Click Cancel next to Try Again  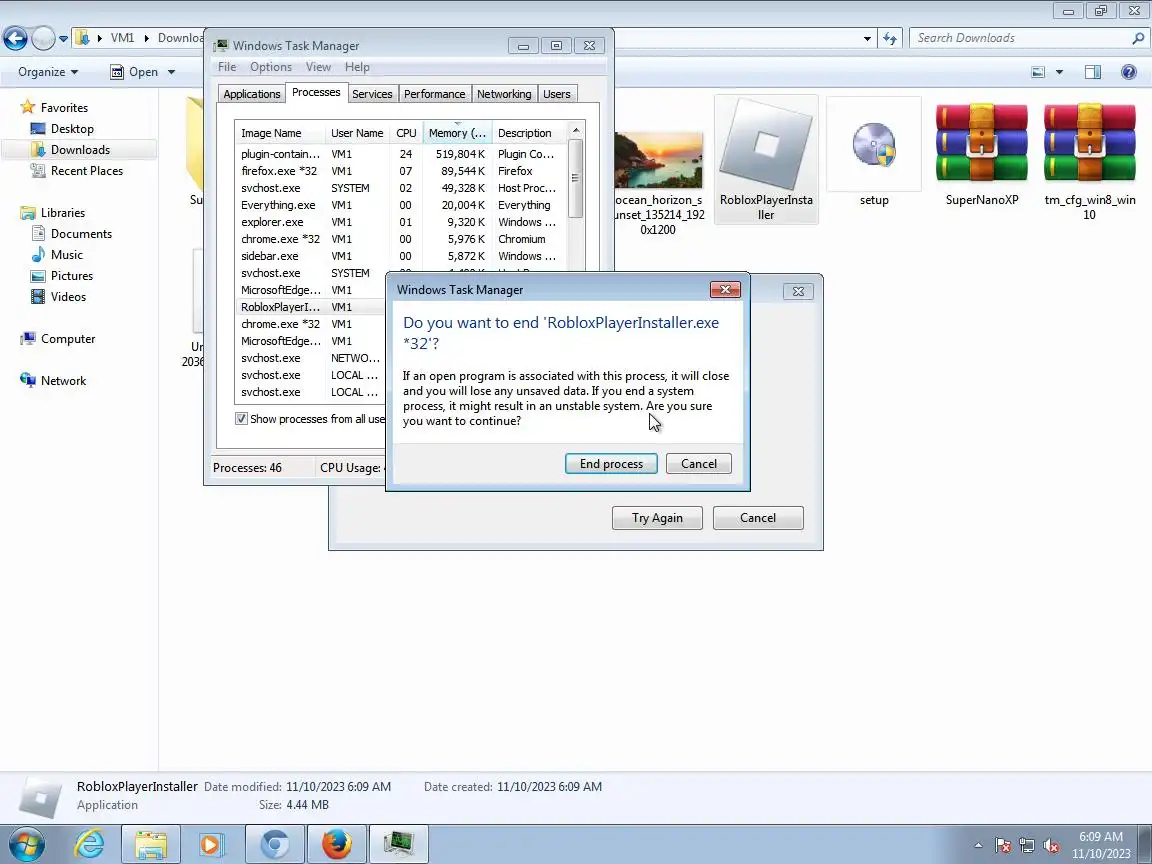coord(757,518)
